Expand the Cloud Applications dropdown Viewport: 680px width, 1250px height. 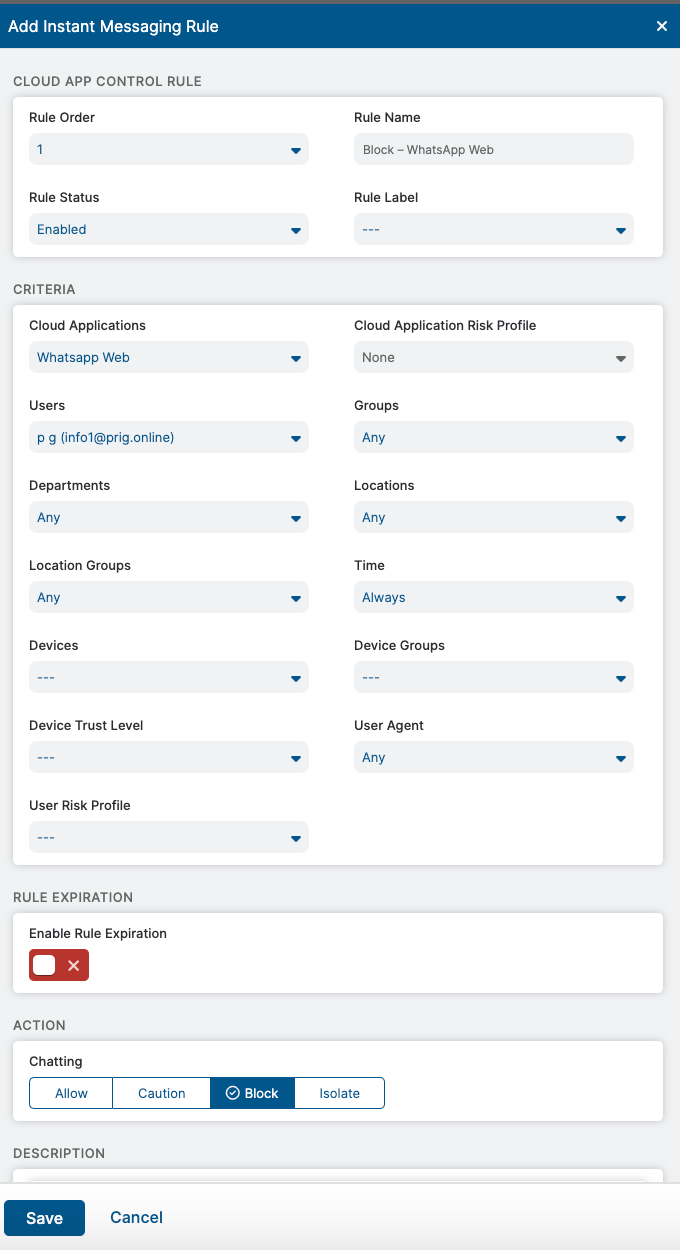click(169, 357)
